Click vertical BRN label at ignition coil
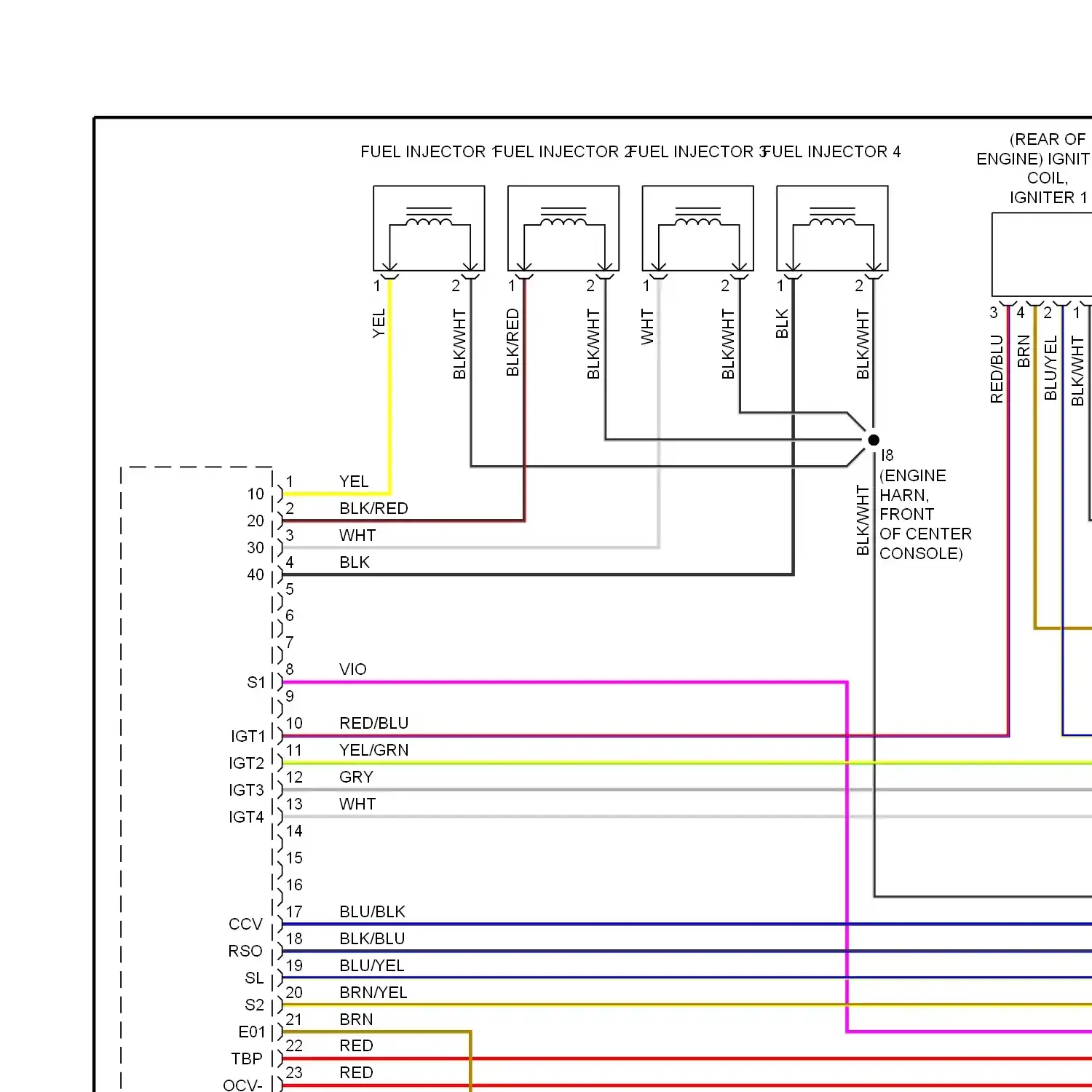 tap(1024, 351)
